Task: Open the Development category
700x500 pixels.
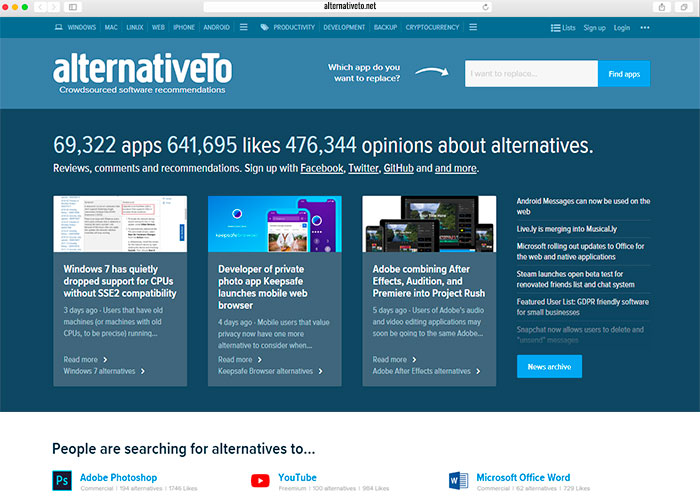Action: click(x=344, y=27)
